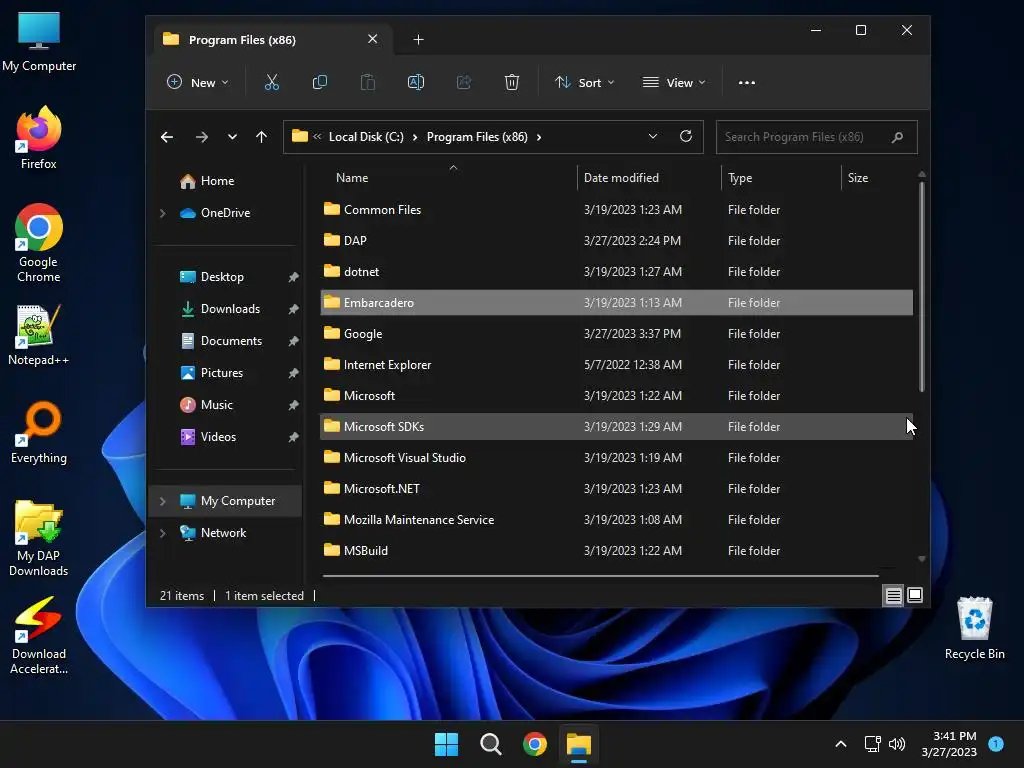Open Download Accelerator desktop shortcut
Screen dimensions: 1024x768
pyautogui.click(x=39, y=636)
